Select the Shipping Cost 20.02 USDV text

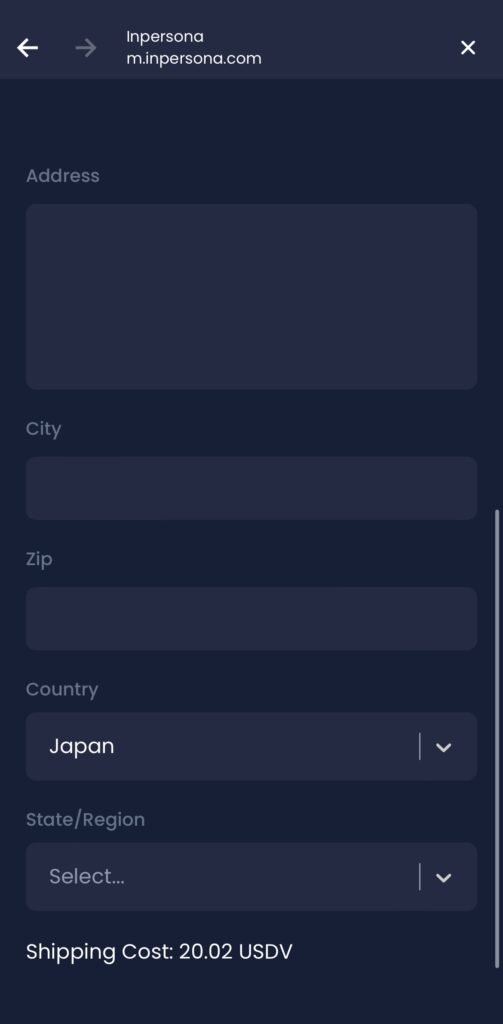(159, 952)
